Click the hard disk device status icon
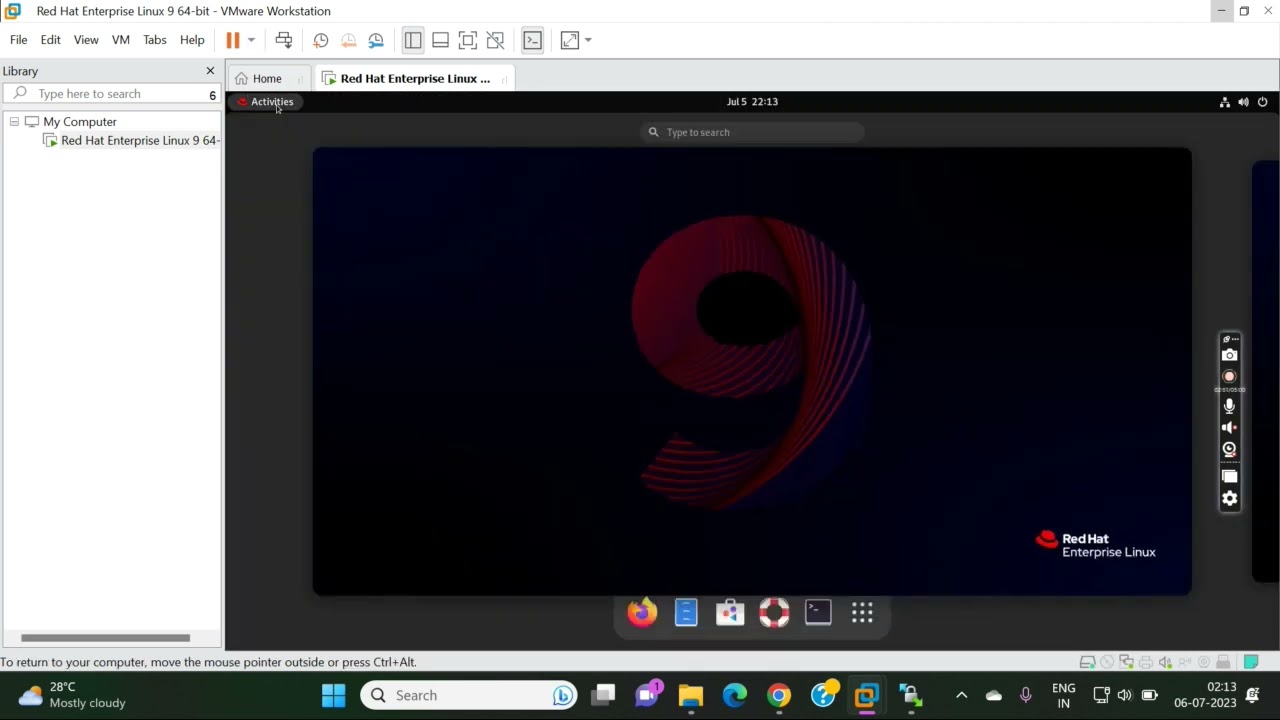 (x=1088, y=662)
